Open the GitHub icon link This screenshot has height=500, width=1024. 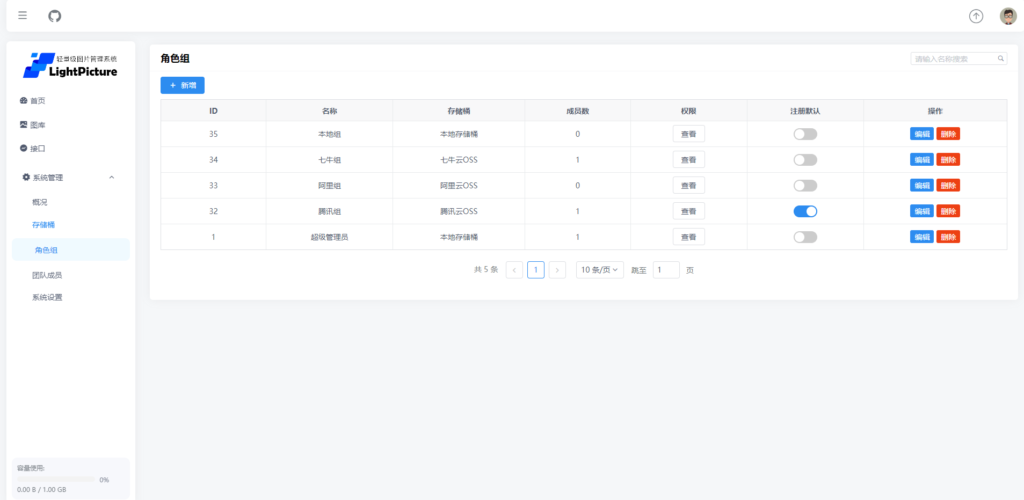click(x=54, y=16)
